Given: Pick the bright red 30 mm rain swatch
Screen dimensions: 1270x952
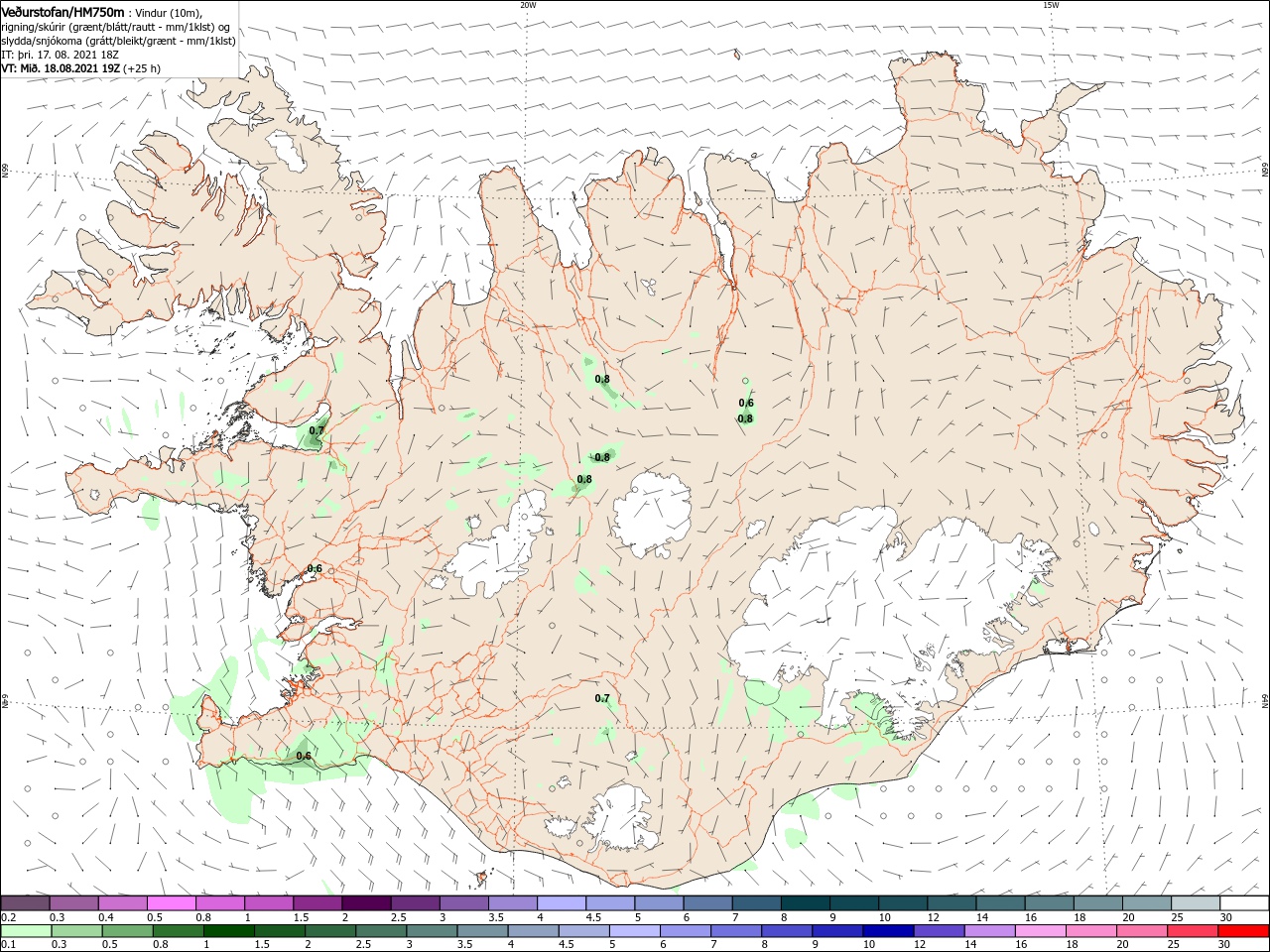Looking at the screenshot, I should pos(1244,931).
